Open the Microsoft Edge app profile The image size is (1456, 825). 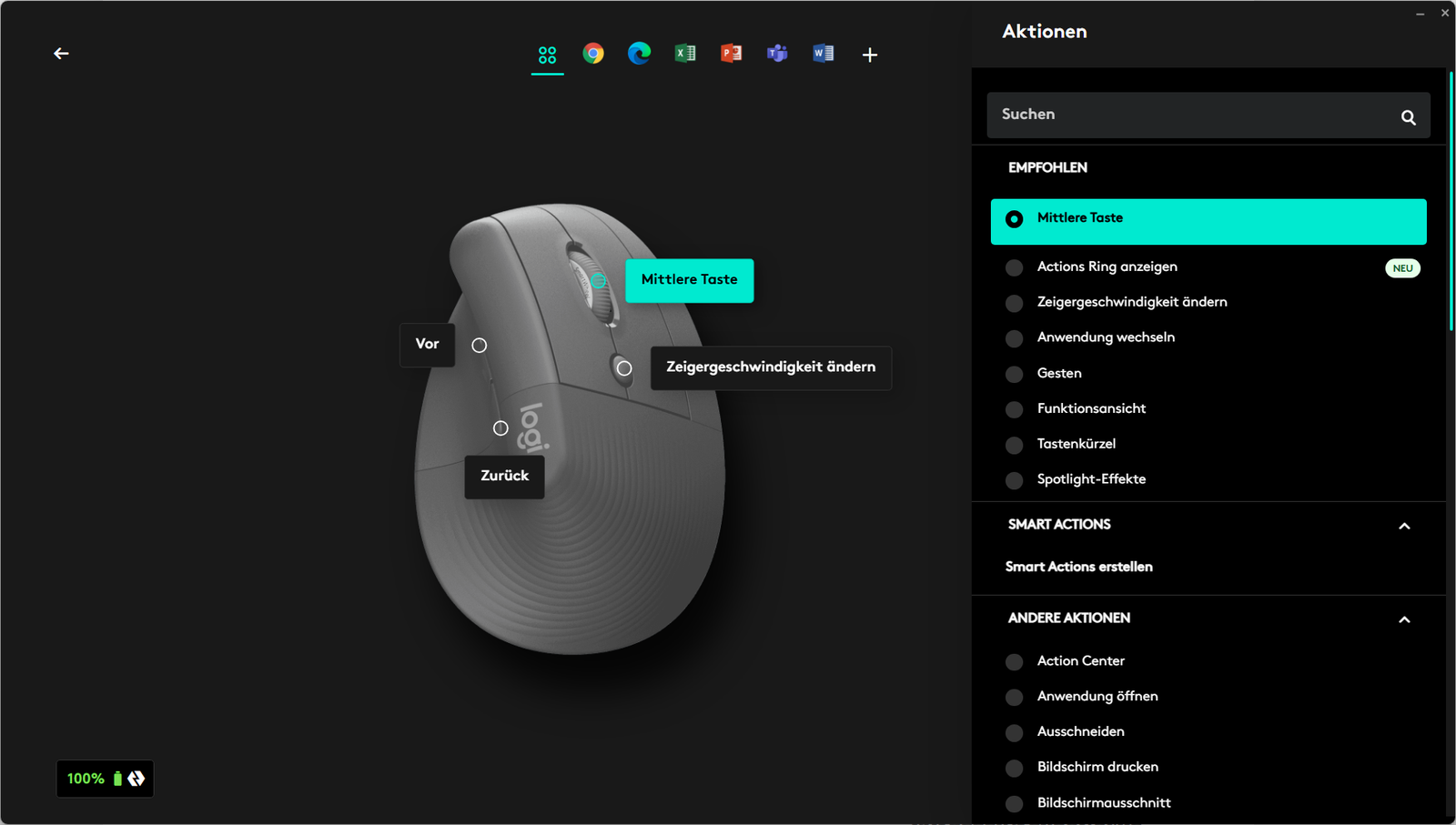click(x=640, y=54)
